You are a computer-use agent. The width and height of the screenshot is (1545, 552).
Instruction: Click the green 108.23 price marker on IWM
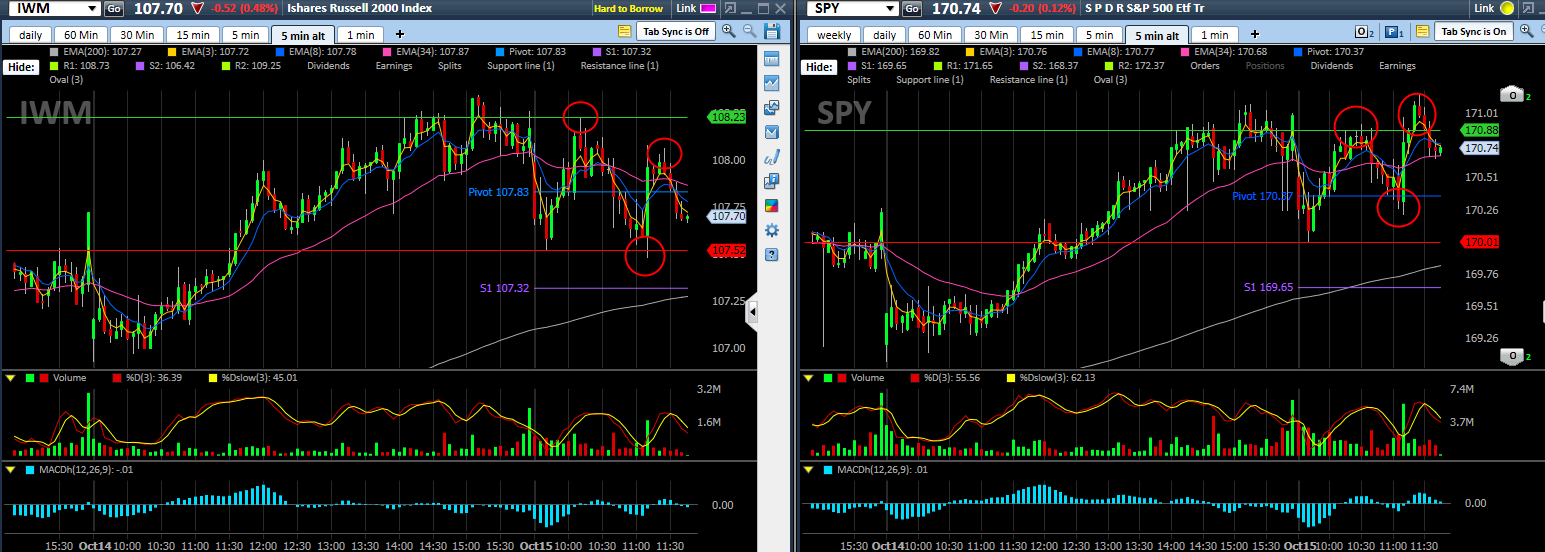[725, 117]
